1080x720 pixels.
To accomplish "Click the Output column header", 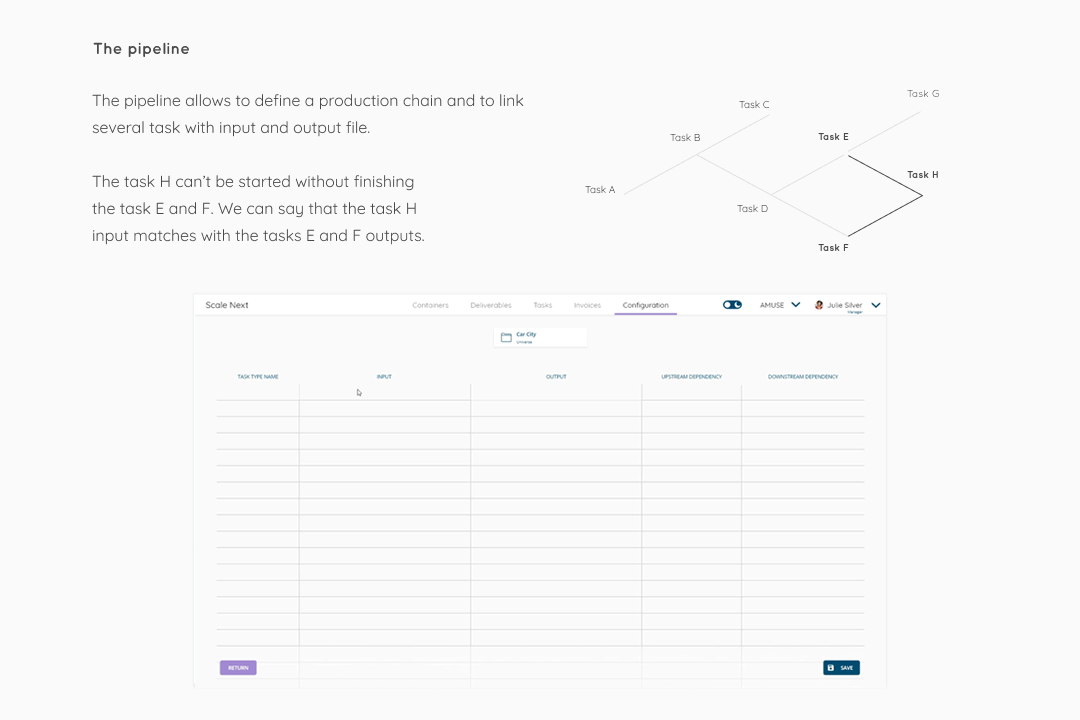I will point(556,377).
